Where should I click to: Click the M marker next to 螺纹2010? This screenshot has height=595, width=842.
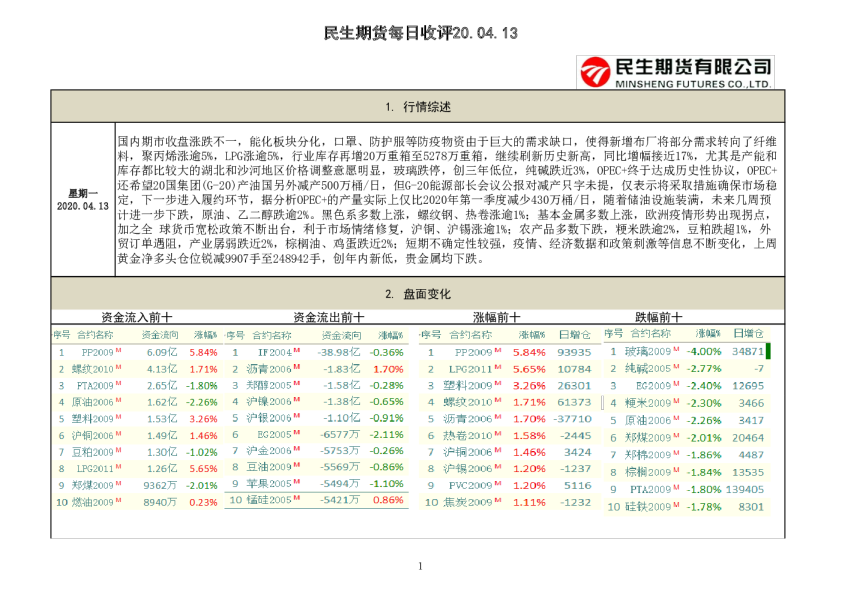pos(117,369)
